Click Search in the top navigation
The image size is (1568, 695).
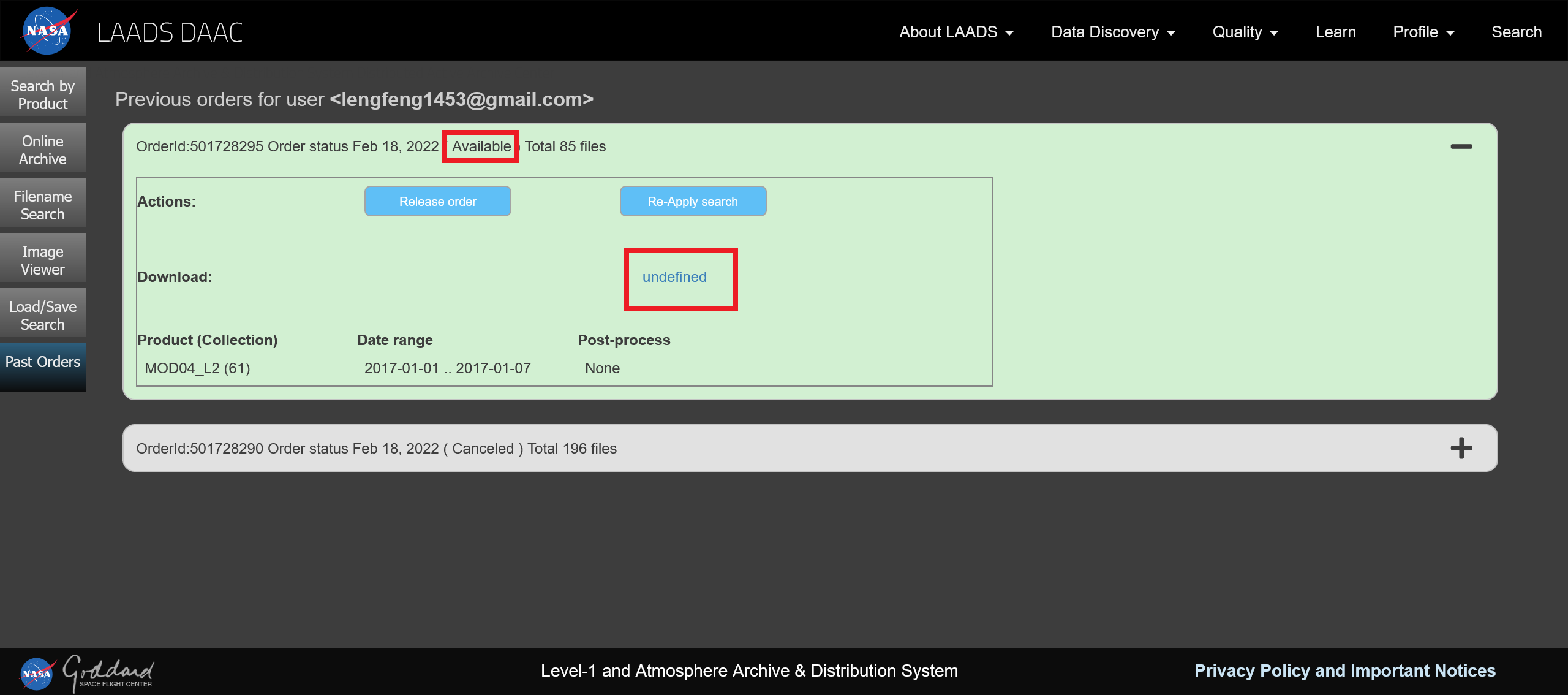1517,31
